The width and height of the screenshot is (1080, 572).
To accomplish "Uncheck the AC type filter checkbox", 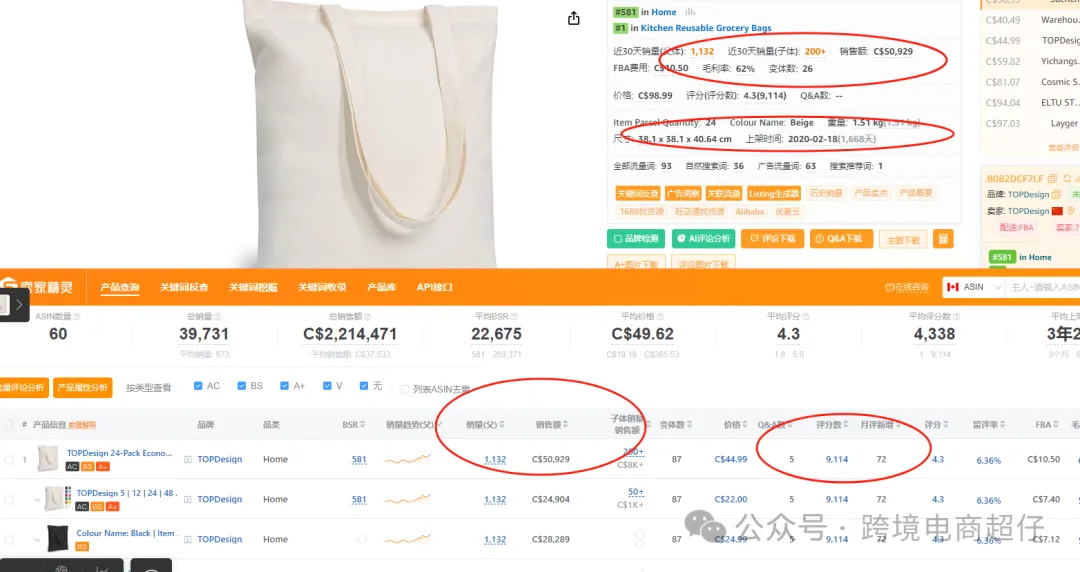I will pos(198,386).
